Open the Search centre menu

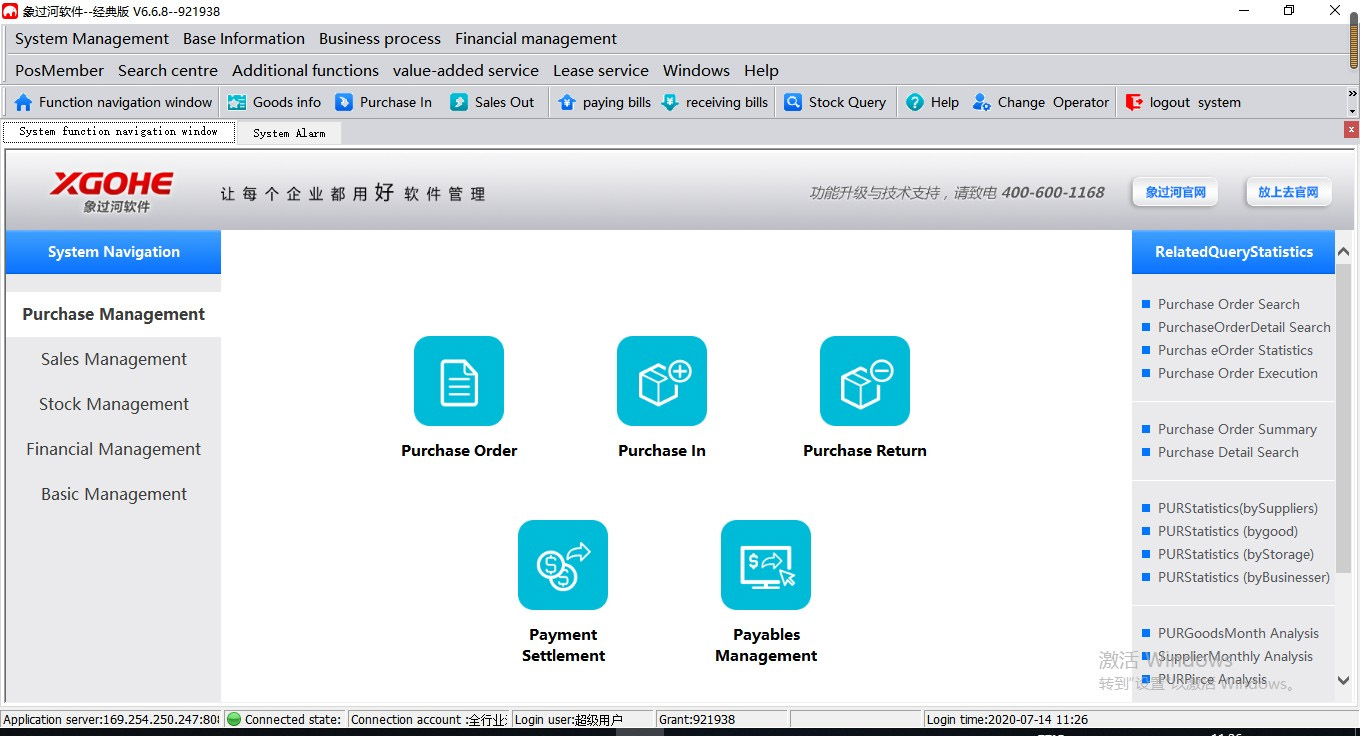click(168, 71)
